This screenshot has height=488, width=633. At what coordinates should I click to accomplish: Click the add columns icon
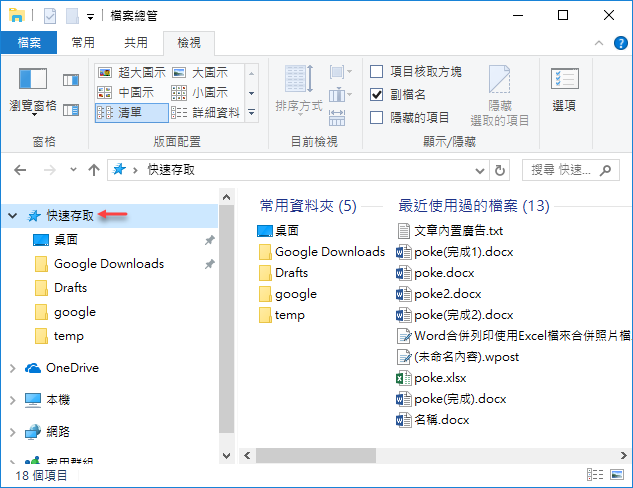(x=340, y=95)
